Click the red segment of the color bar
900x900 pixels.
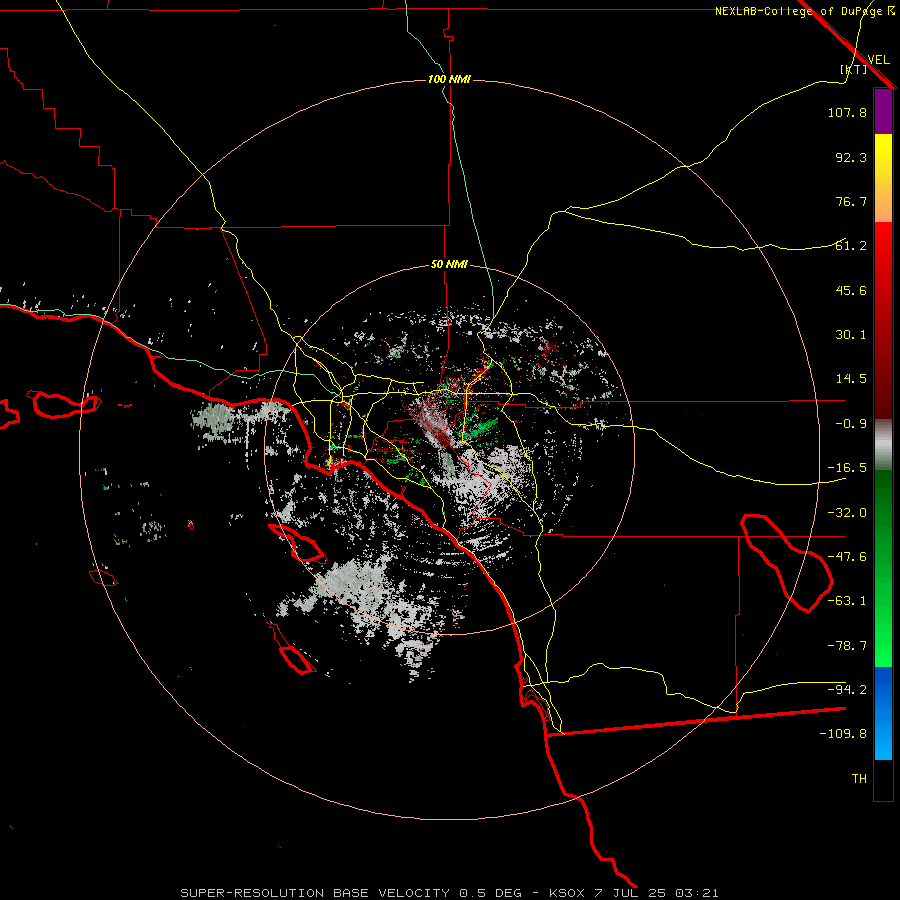point(883,320)
